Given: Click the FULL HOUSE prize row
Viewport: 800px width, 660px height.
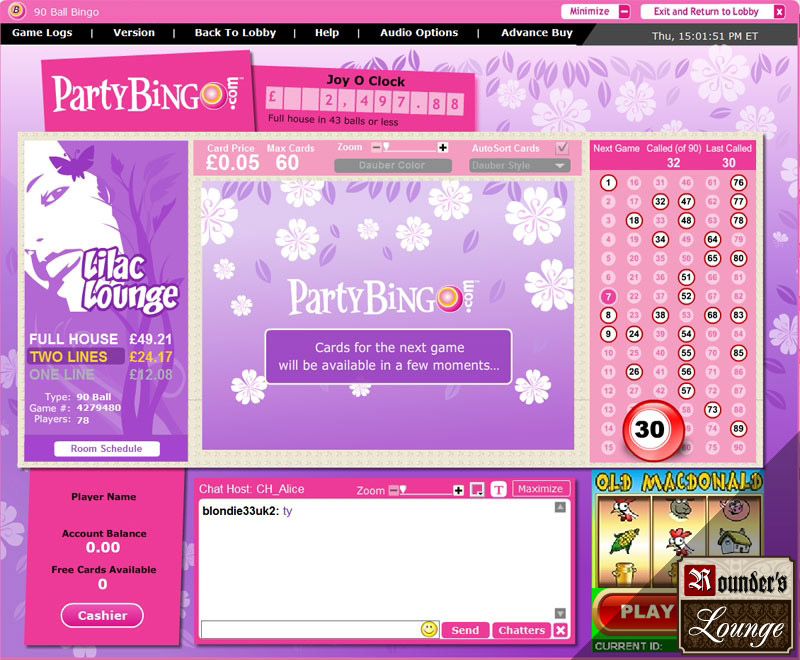Looking at the screenshot, I should [x=101, y=339].
